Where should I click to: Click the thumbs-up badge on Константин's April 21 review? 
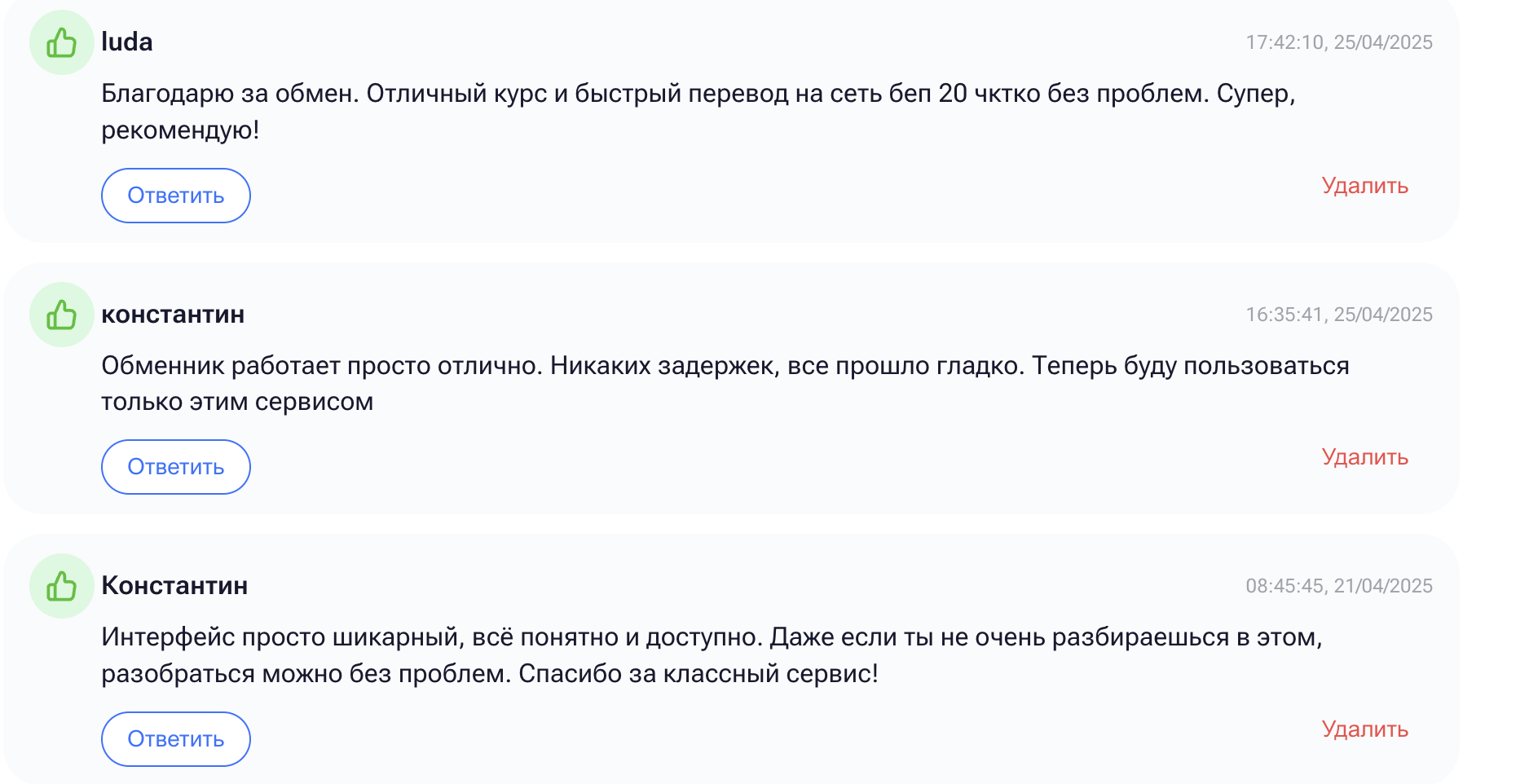(x=61, y=584)
